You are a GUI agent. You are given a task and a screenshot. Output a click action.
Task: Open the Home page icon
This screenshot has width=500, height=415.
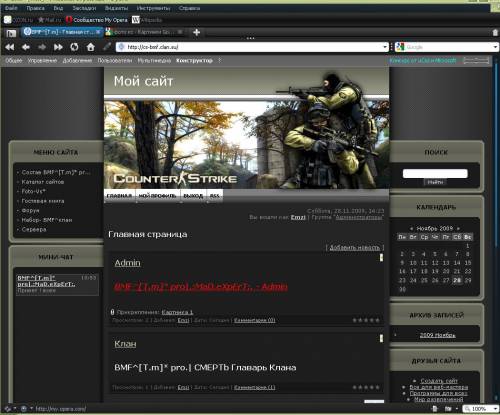91,47
